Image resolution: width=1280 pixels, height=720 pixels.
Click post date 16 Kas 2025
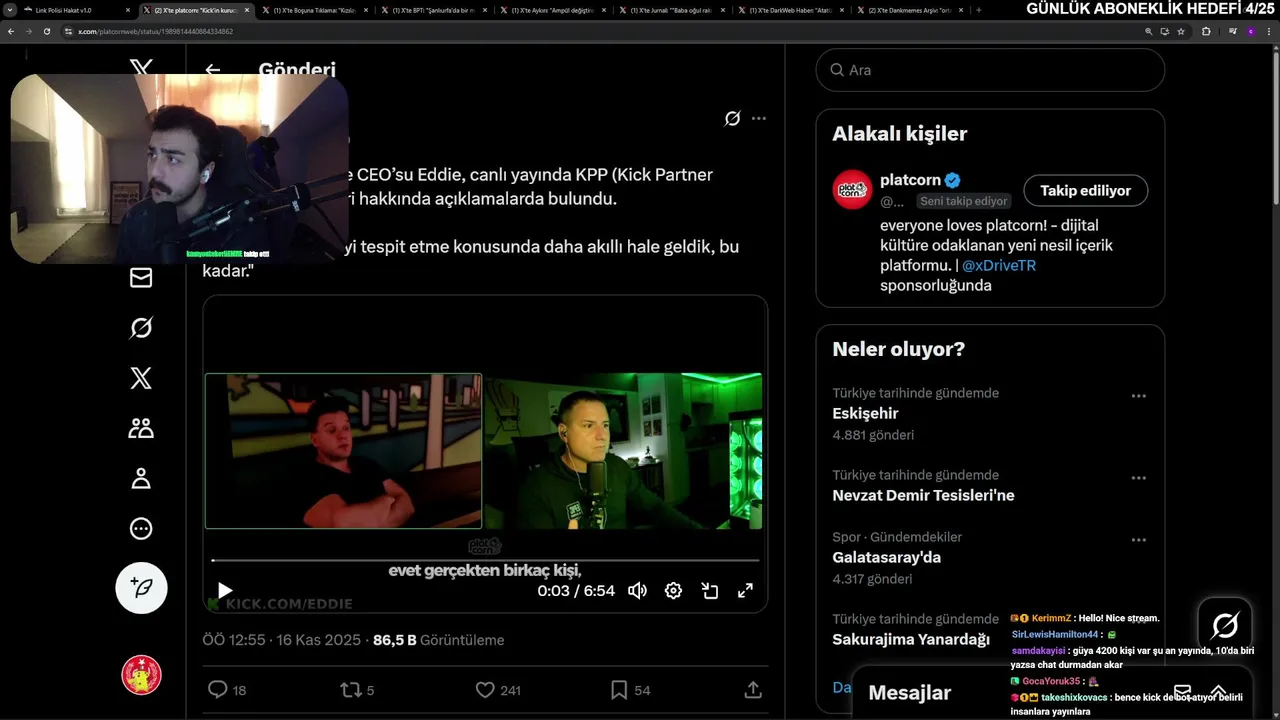tap(318, 640)
